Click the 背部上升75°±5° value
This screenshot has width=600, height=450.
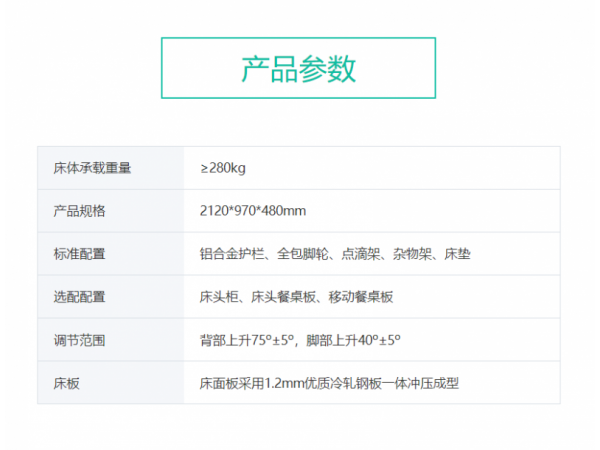click(244, 340)
